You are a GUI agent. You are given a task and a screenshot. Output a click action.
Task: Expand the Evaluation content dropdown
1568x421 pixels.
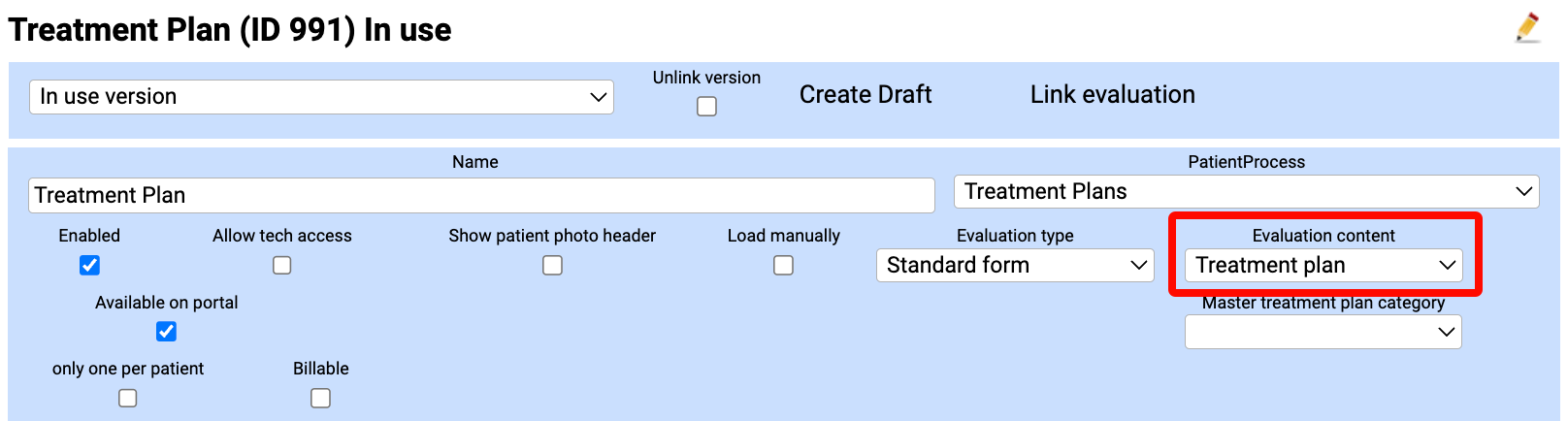[x=1323, y=266]
